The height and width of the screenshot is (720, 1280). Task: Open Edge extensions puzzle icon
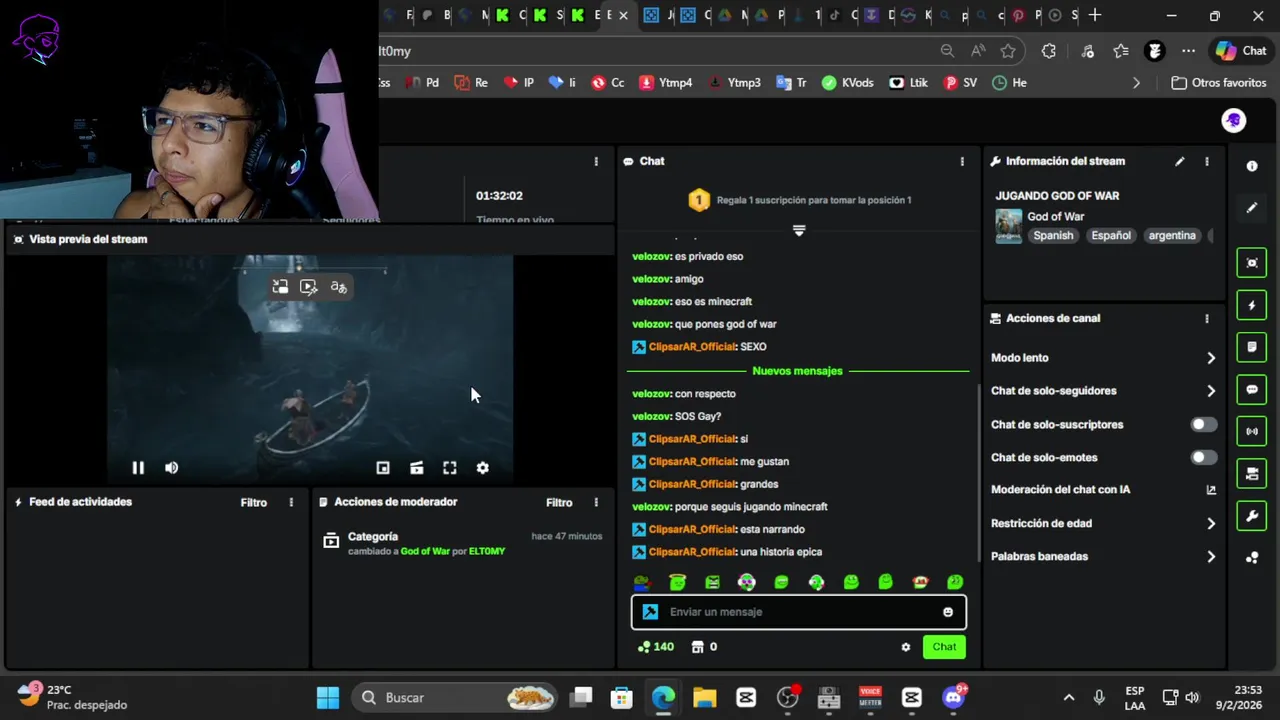(1048, 51)
